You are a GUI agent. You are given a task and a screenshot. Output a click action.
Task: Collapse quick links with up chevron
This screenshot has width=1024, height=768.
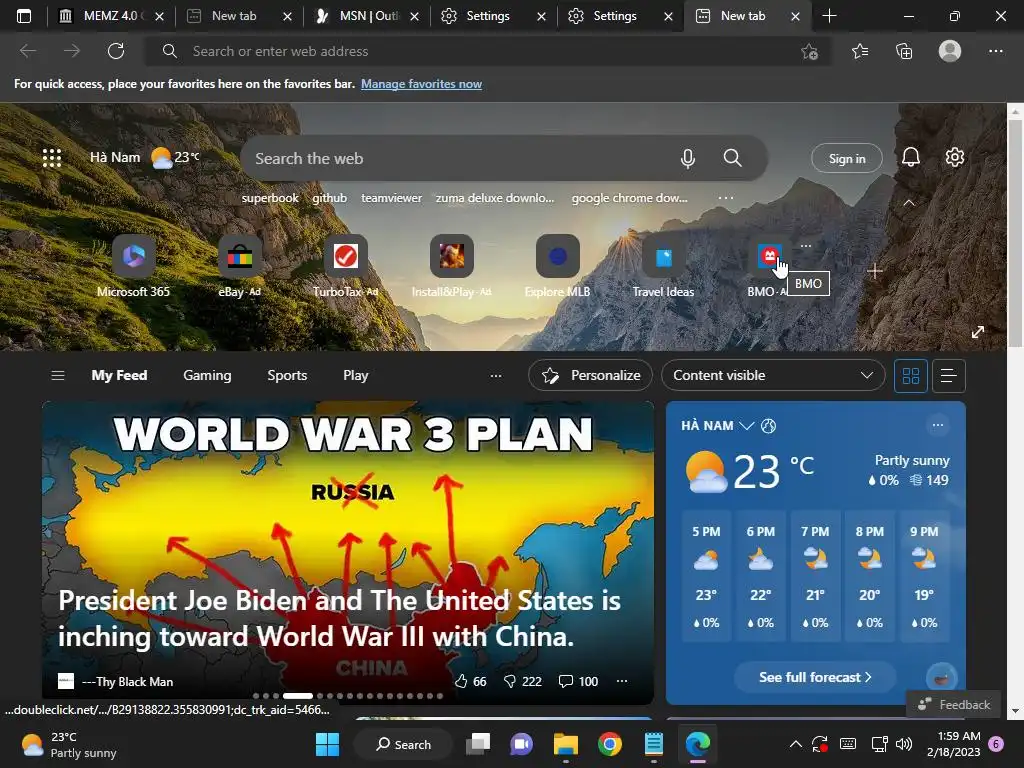pos(908,202)
